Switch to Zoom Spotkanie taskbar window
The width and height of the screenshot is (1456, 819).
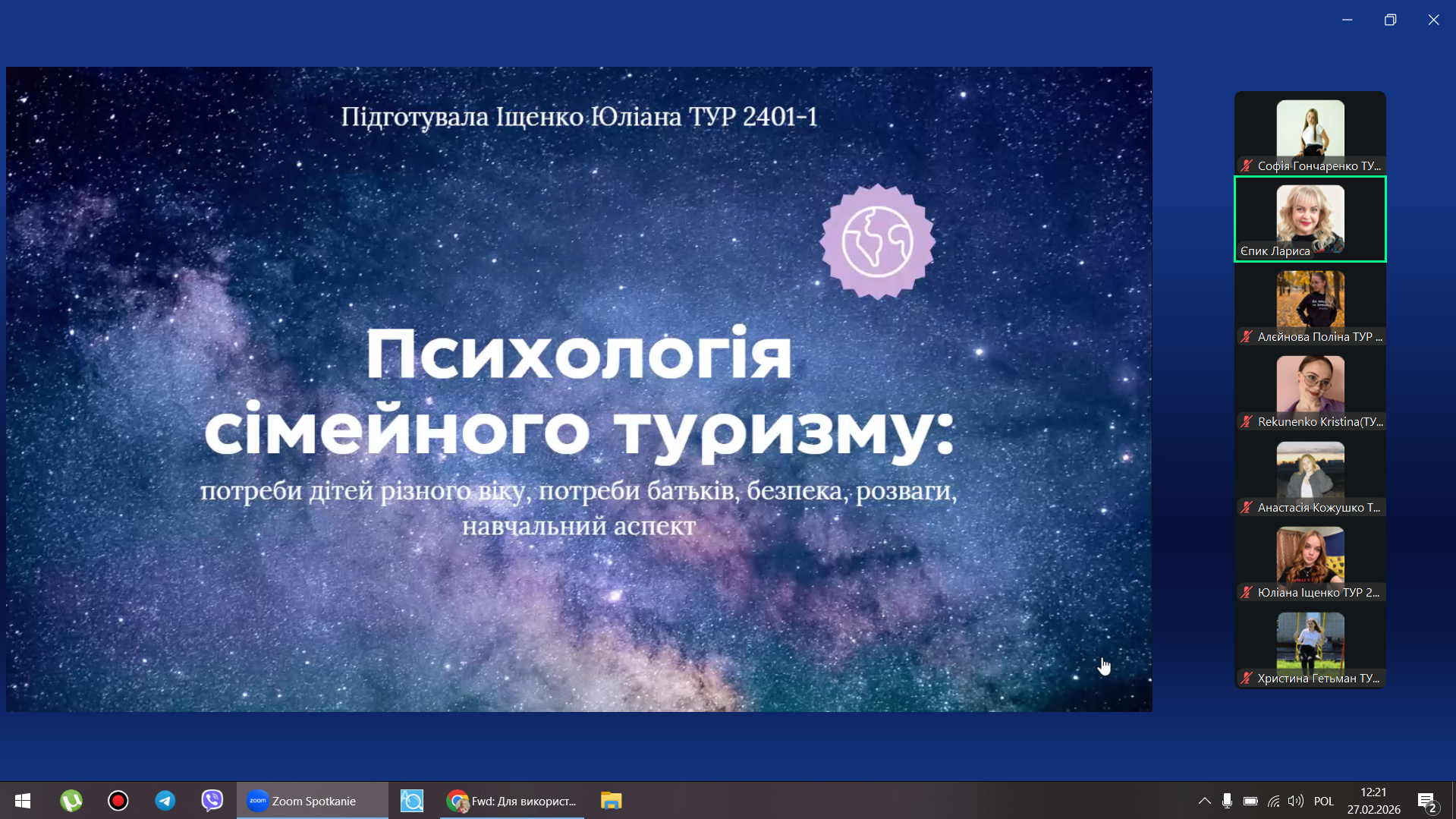pos(312,801)
